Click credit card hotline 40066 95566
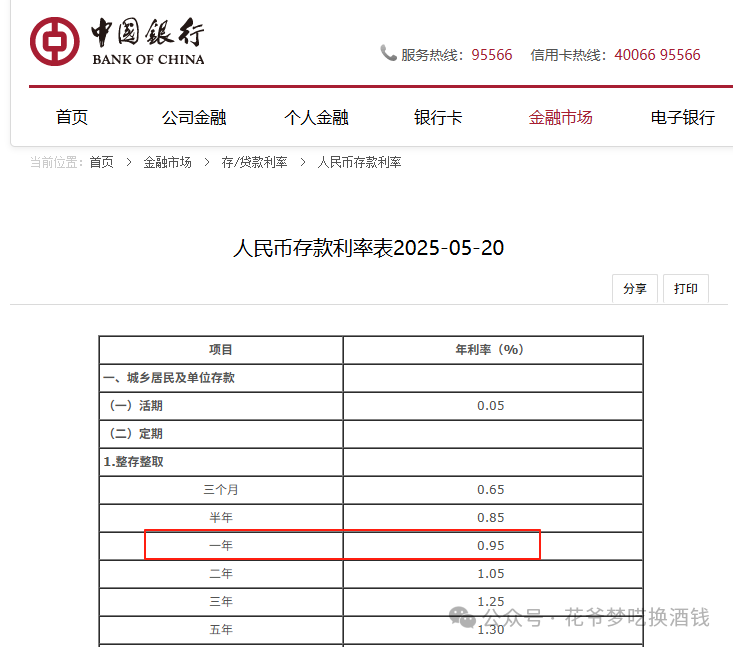The image size is (733, 647). point(657,55)
